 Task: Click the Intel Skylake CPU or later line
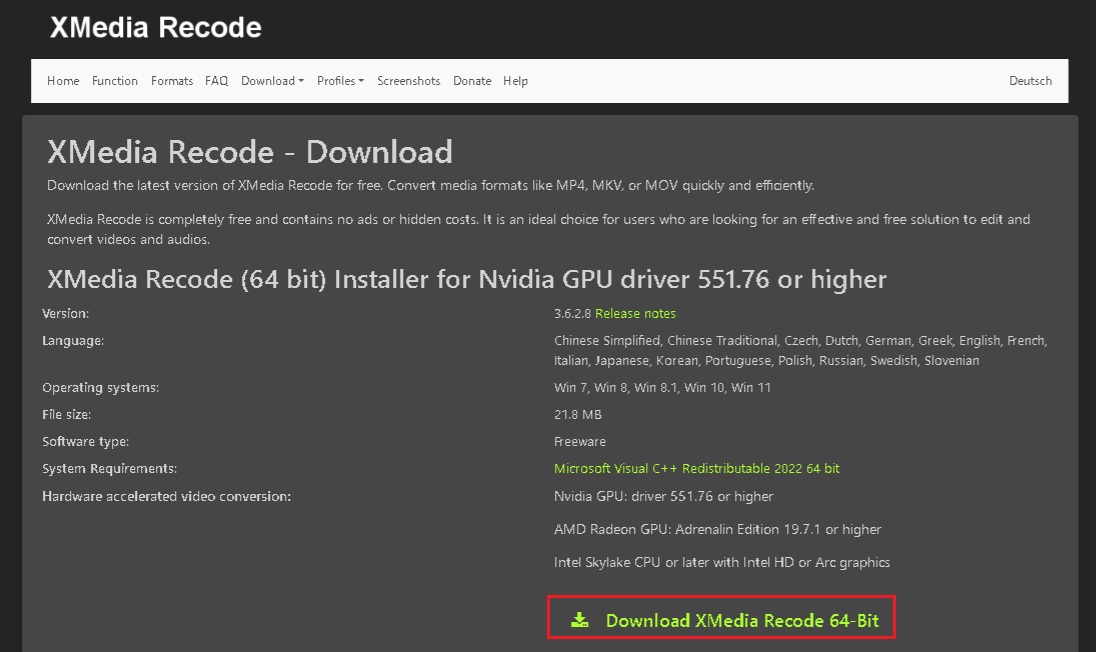[x=722, y=562]
